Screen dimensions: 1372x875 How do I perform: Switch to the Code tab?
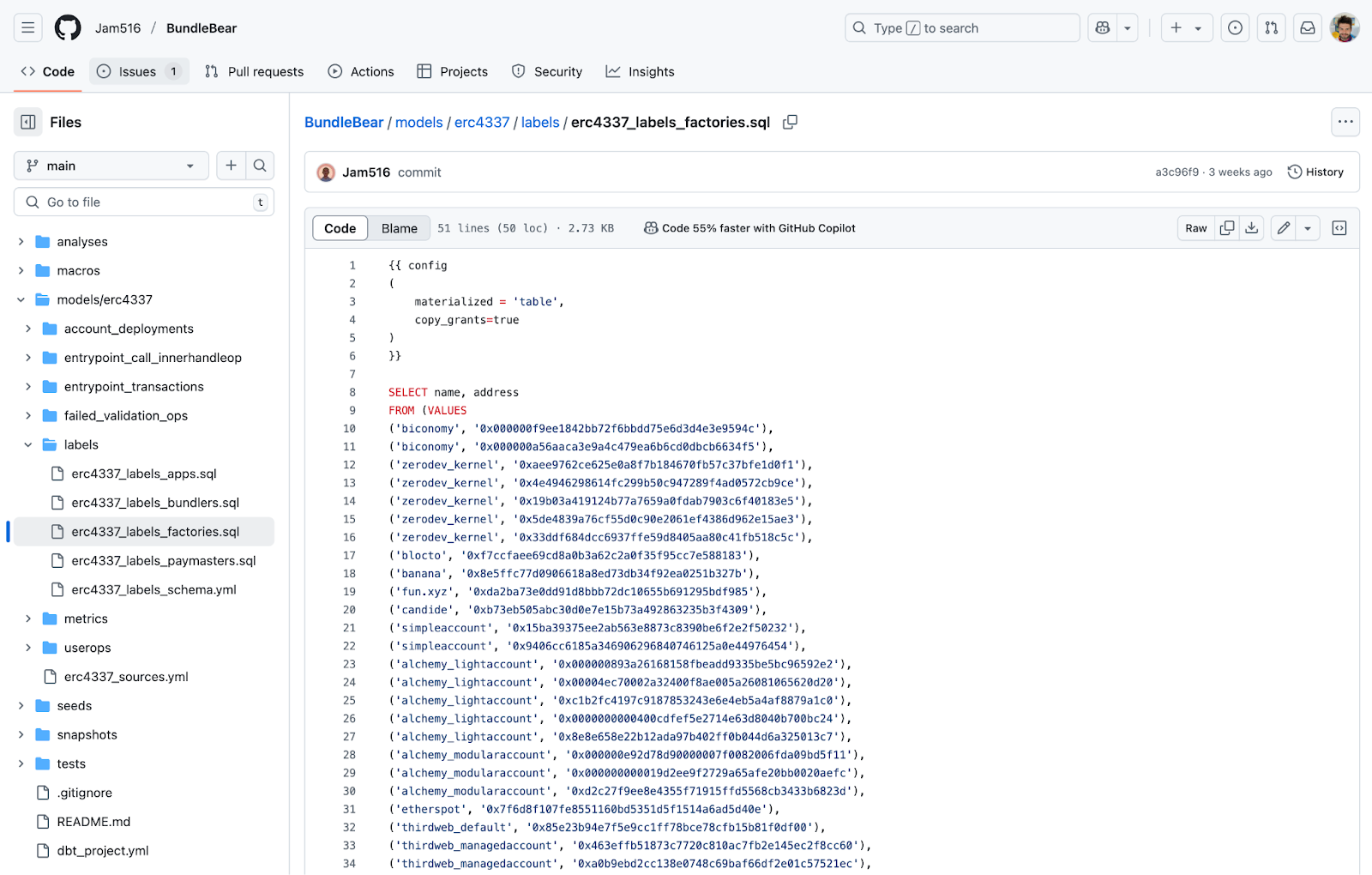48,72
